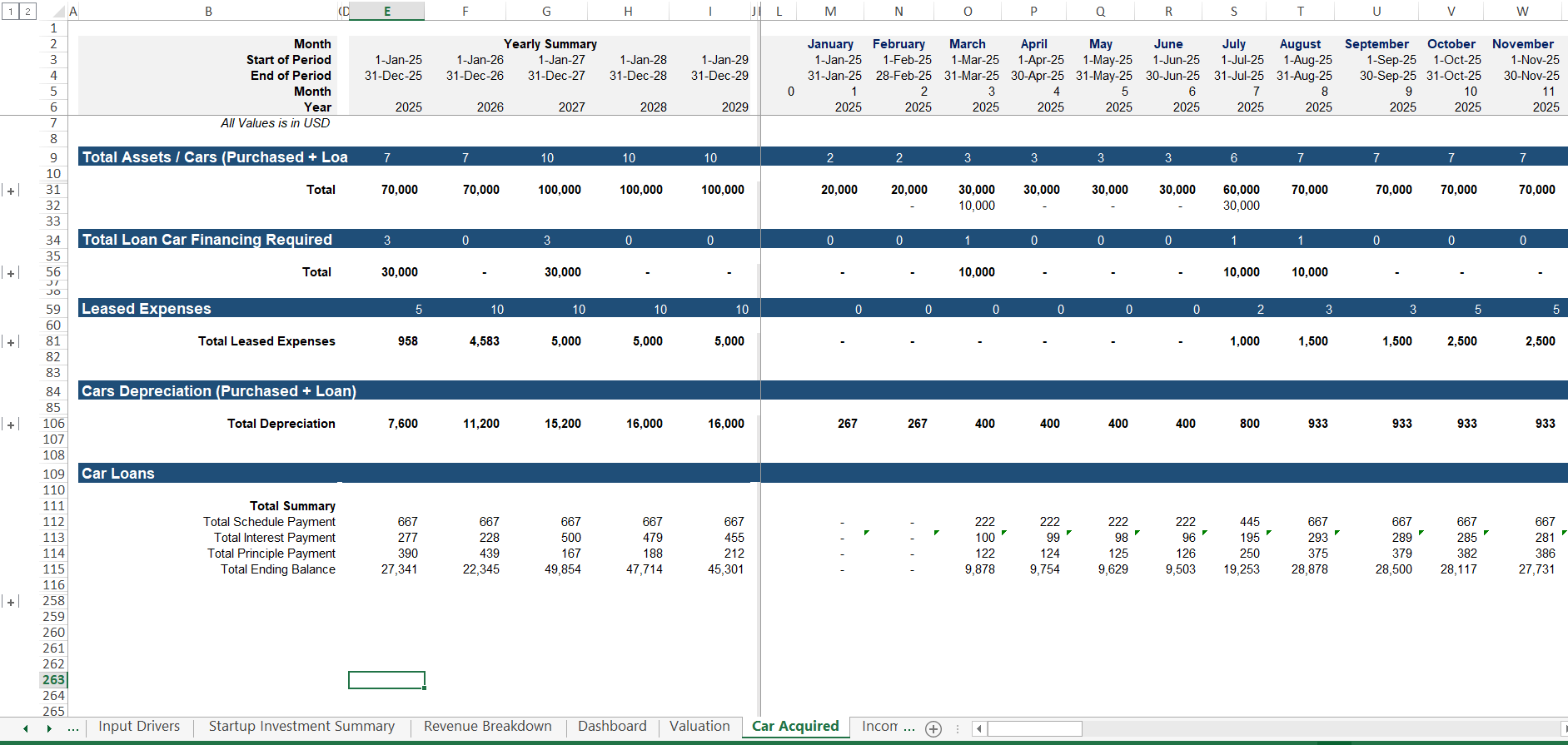Click Total Schedule Payment label
The width and height of the screenshot is (1568, 745).
click(269, 522)
